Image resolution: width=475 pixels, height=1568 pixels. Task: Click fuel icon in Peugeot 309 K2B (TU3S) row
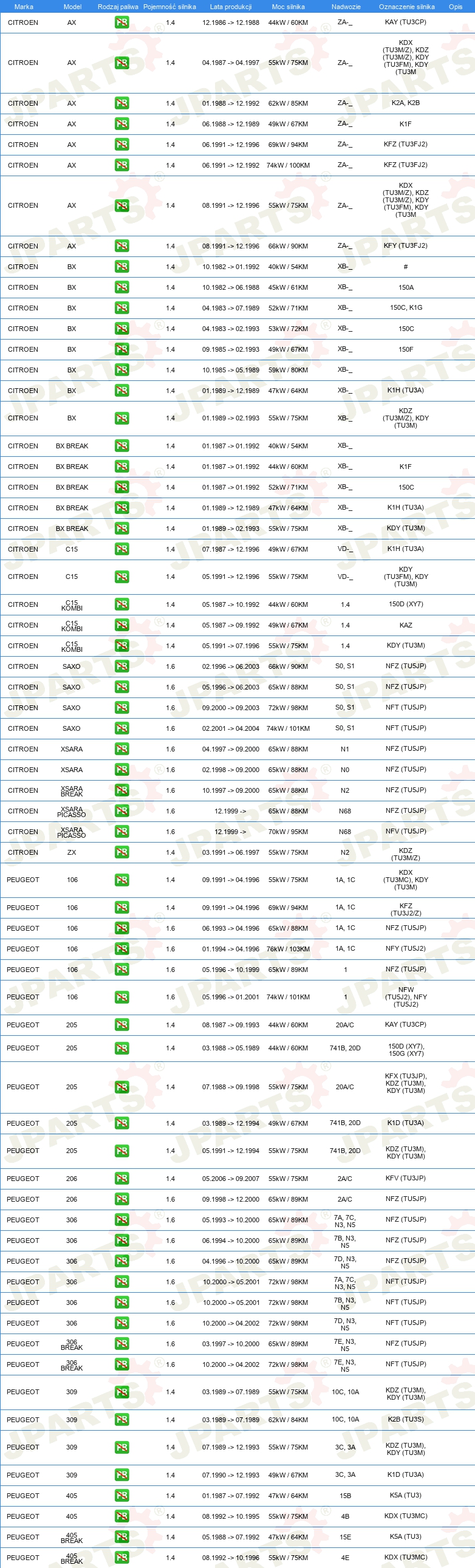pyautogui.click(x=122, y=1420)
